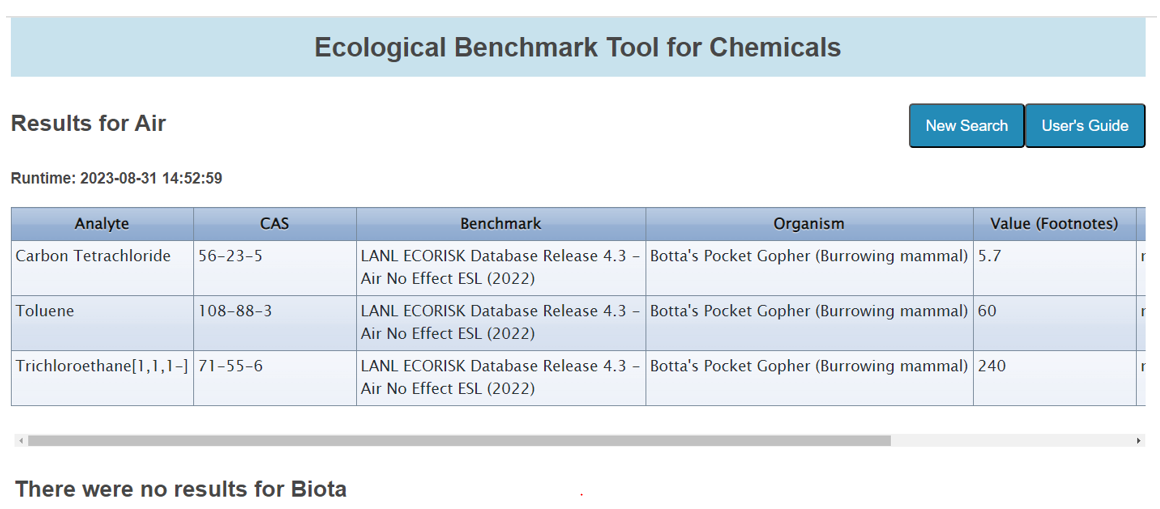The width and height of the screenshot is (1160, 509).
Task: Click the Benchmark column header
Action: click(500, 224)
